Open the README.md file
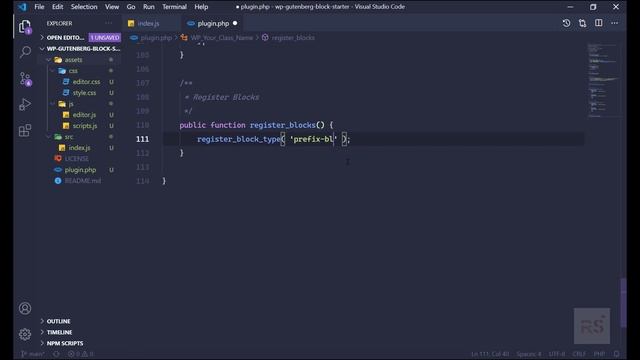640x360 pixels. [x=82, y=181]
